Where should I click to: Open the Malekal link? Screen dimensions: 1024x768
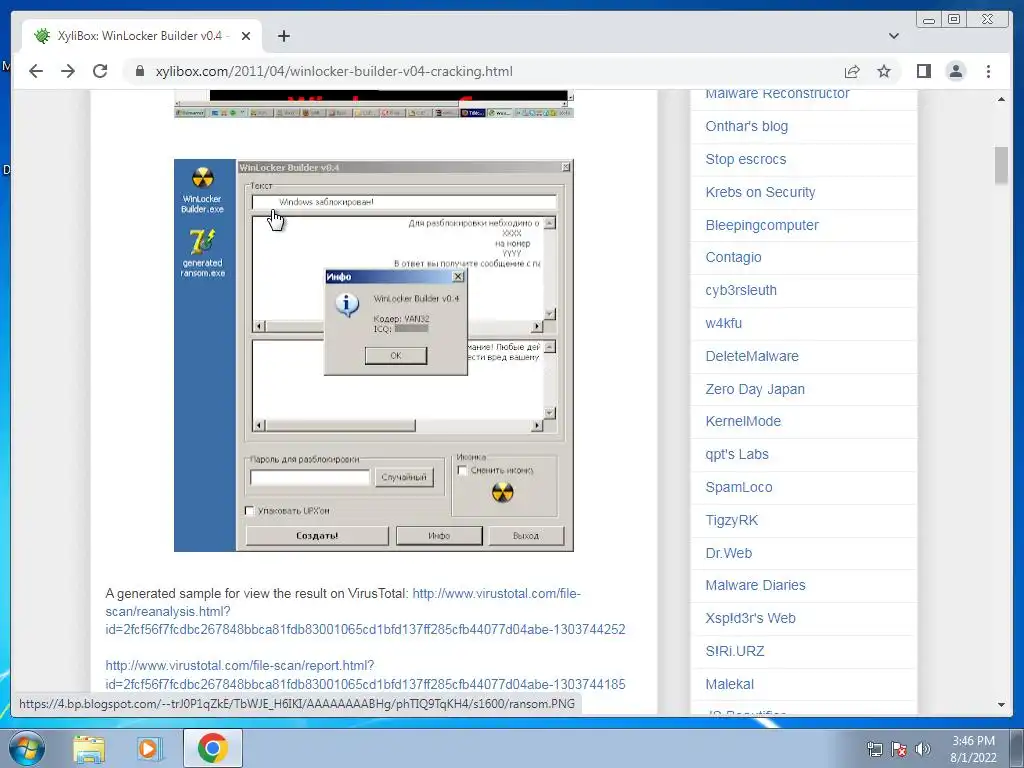pyautogui.click(x=729, y=684)
